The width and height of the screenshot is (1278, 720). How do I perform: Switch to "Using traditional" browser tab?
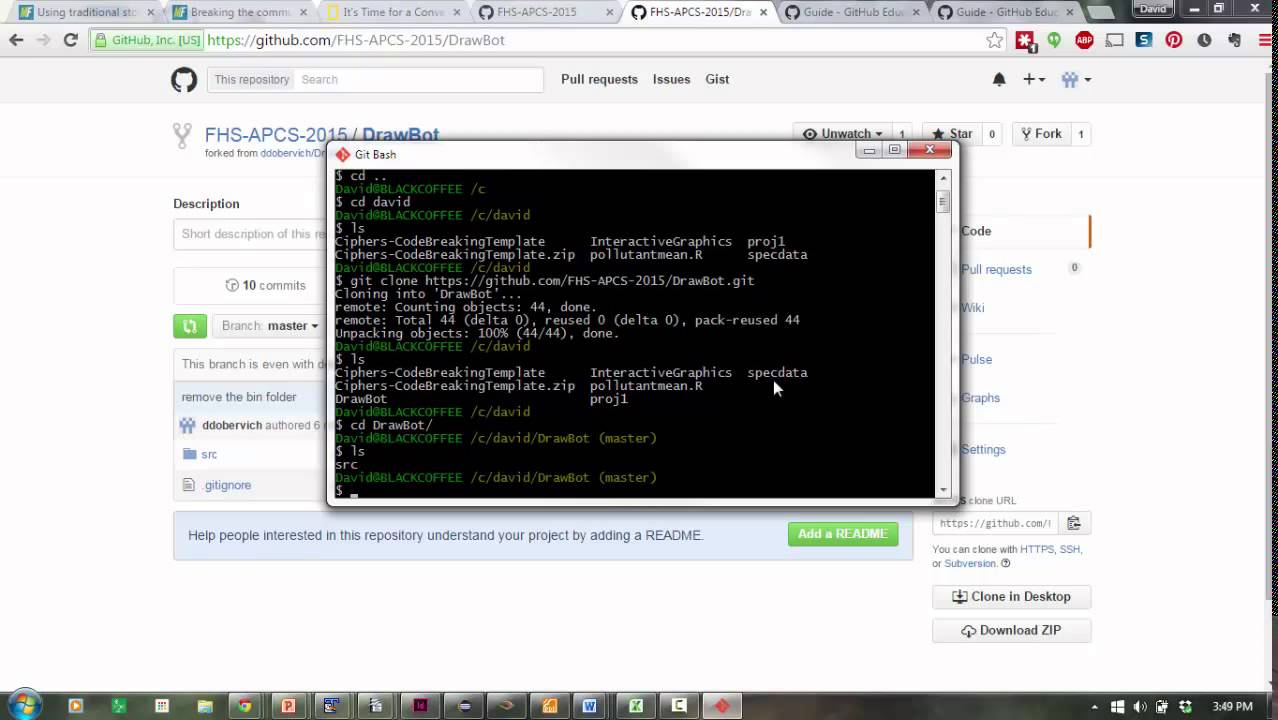point(84,12)
